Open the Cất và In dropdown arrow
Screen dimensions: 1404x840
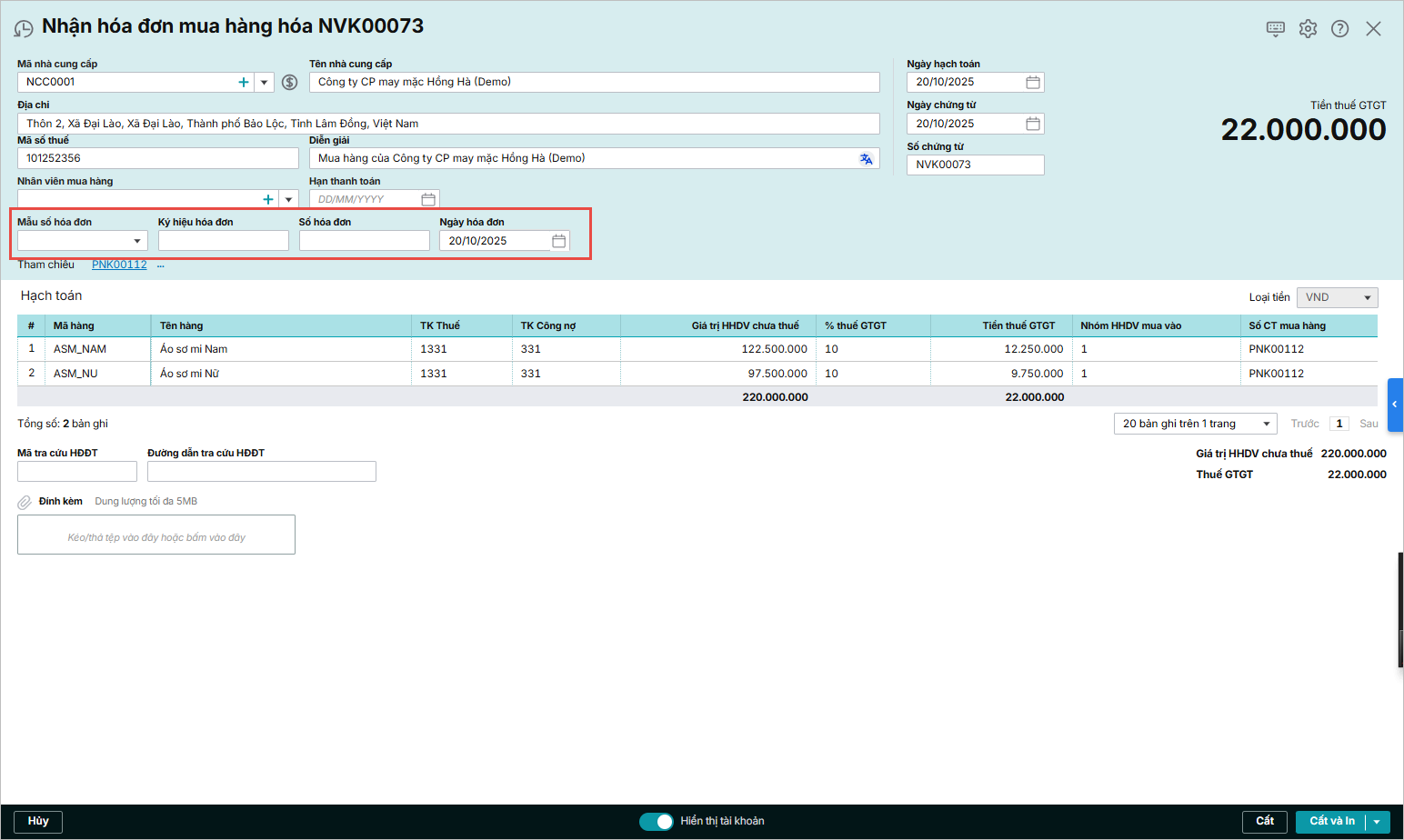pos(1377,822)
